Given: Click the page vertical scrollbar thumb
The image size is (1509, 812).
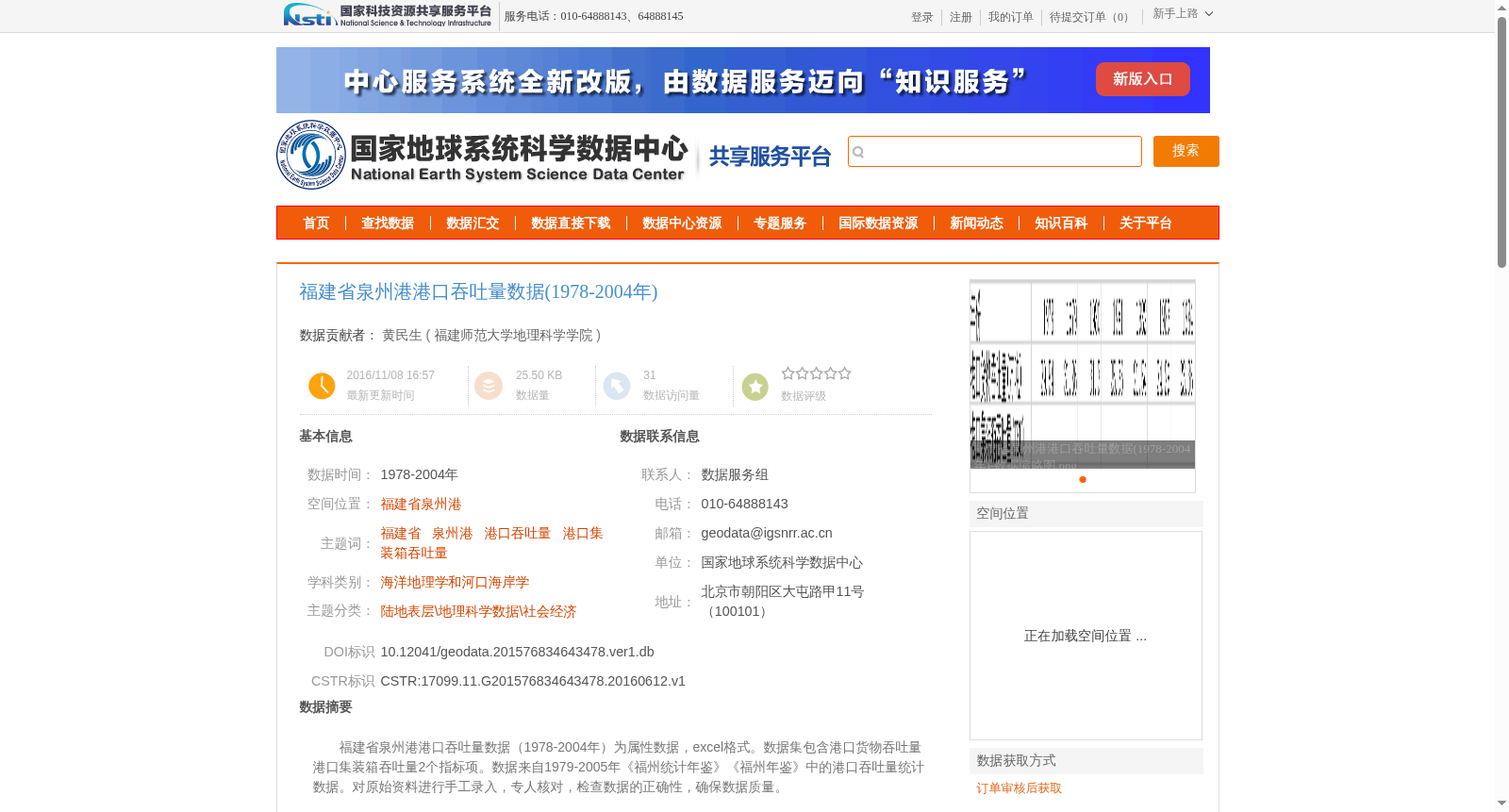Looking at the screenshot, I should click(x=1501, y=142).
